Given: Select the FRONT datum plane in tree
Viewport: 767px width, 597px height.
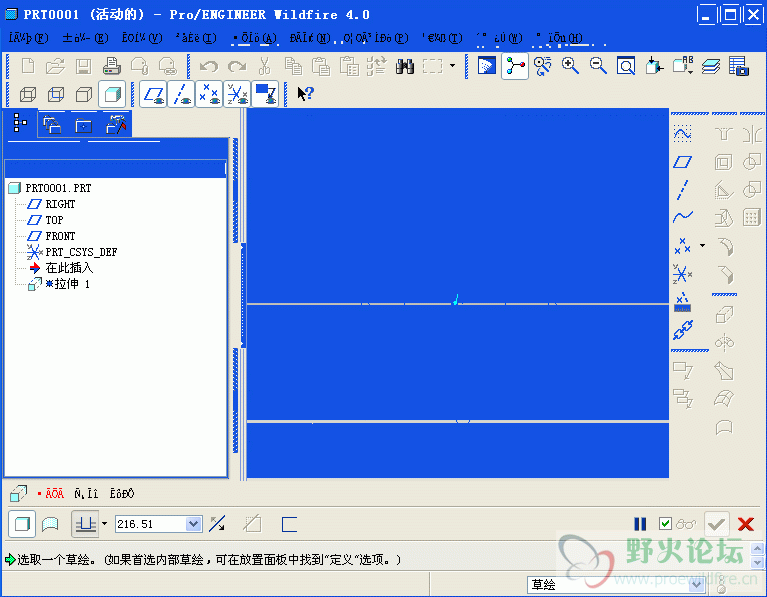Looking at the screenshot, I should tap(60, 236).
